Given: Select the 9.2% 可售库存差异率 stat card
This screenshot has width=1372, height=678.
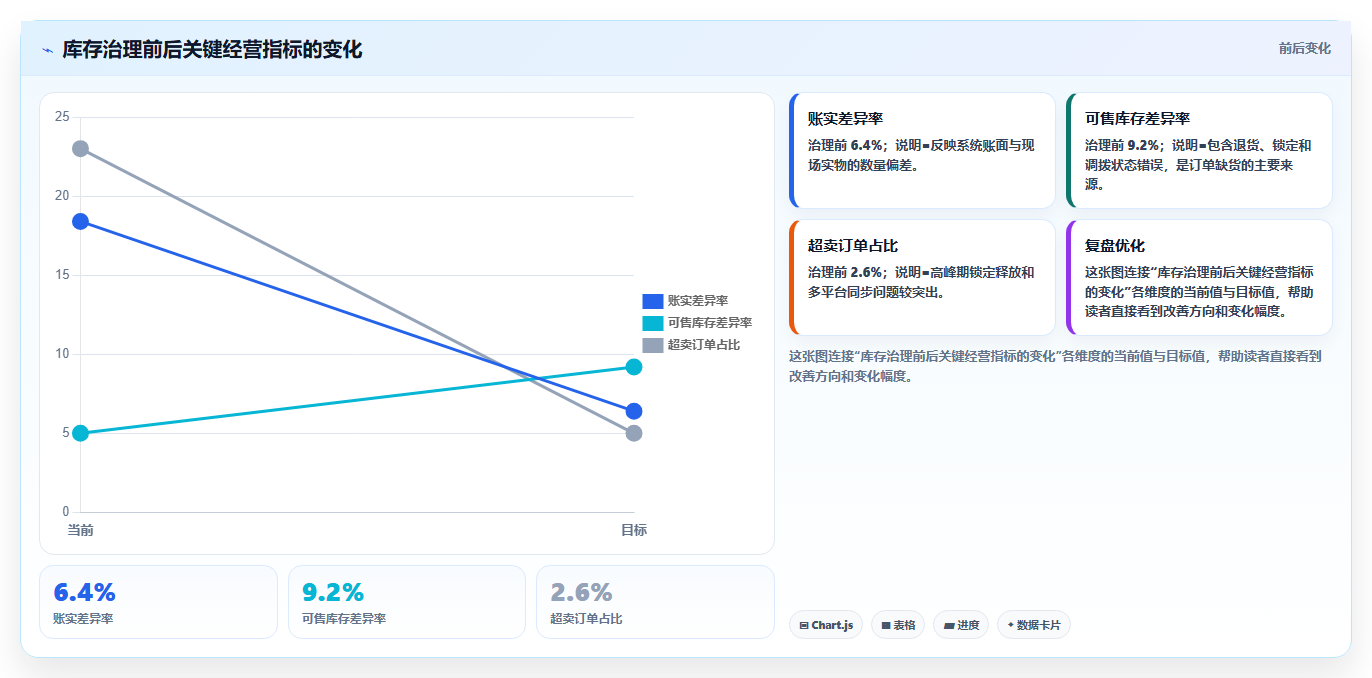Looking at the screenshot, I should [x=407, y=602].
